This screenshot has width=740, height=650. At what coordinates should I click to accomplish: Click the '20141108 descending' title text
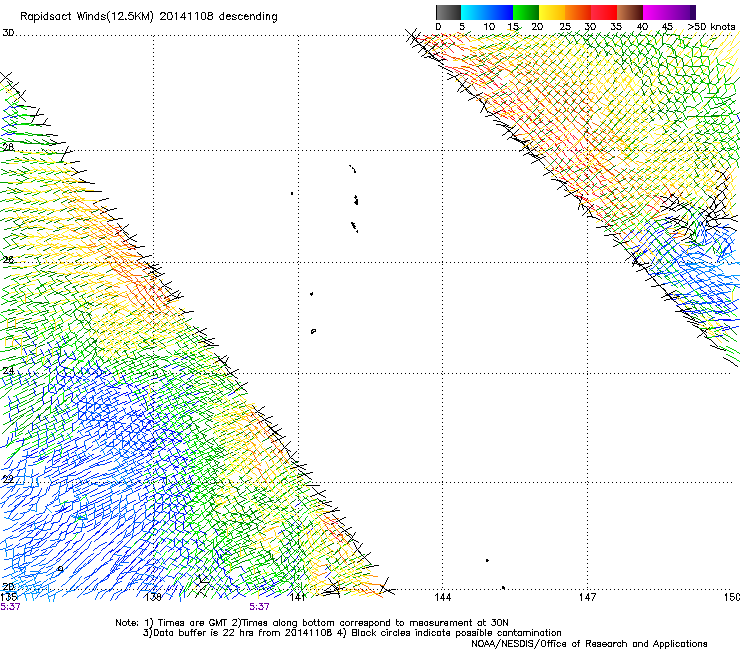click(x=219, y=17)
